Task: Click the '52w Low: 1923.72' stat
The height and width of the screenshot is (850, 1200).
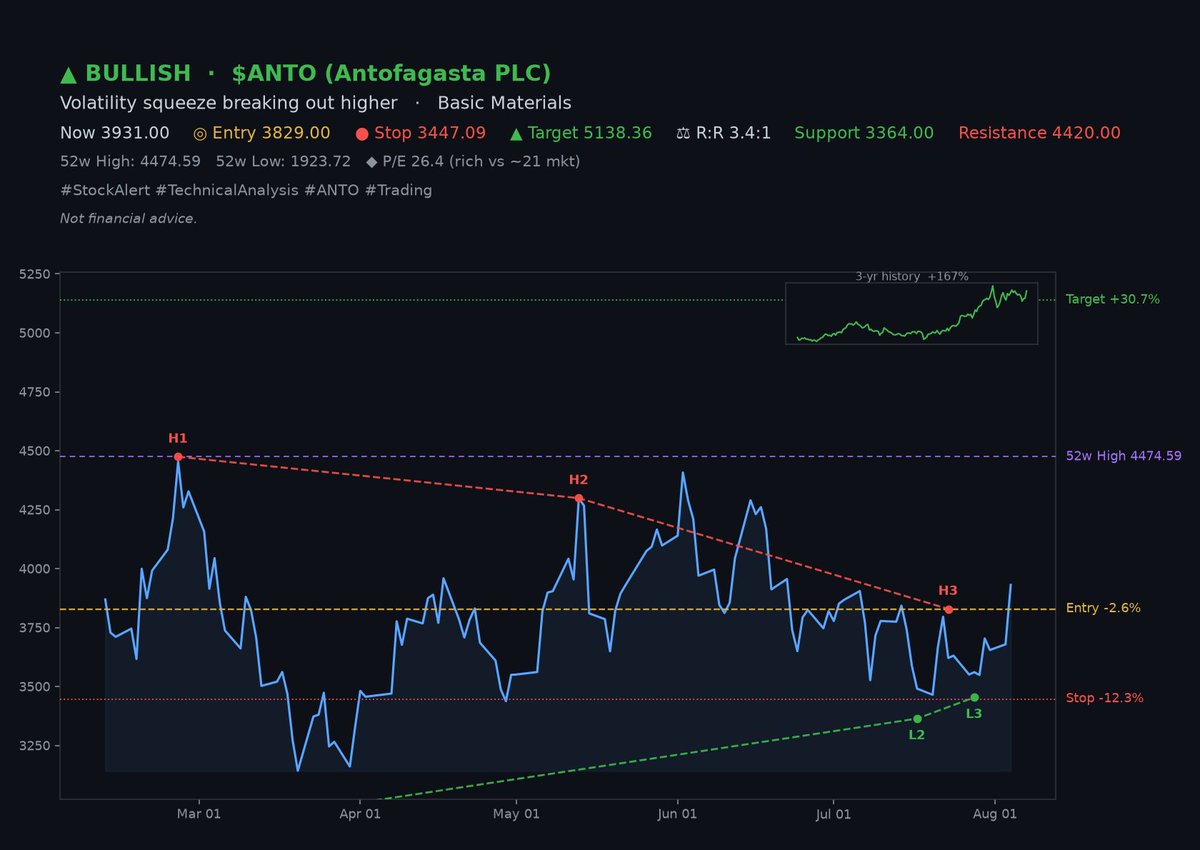Action: (x=283, y=161)
